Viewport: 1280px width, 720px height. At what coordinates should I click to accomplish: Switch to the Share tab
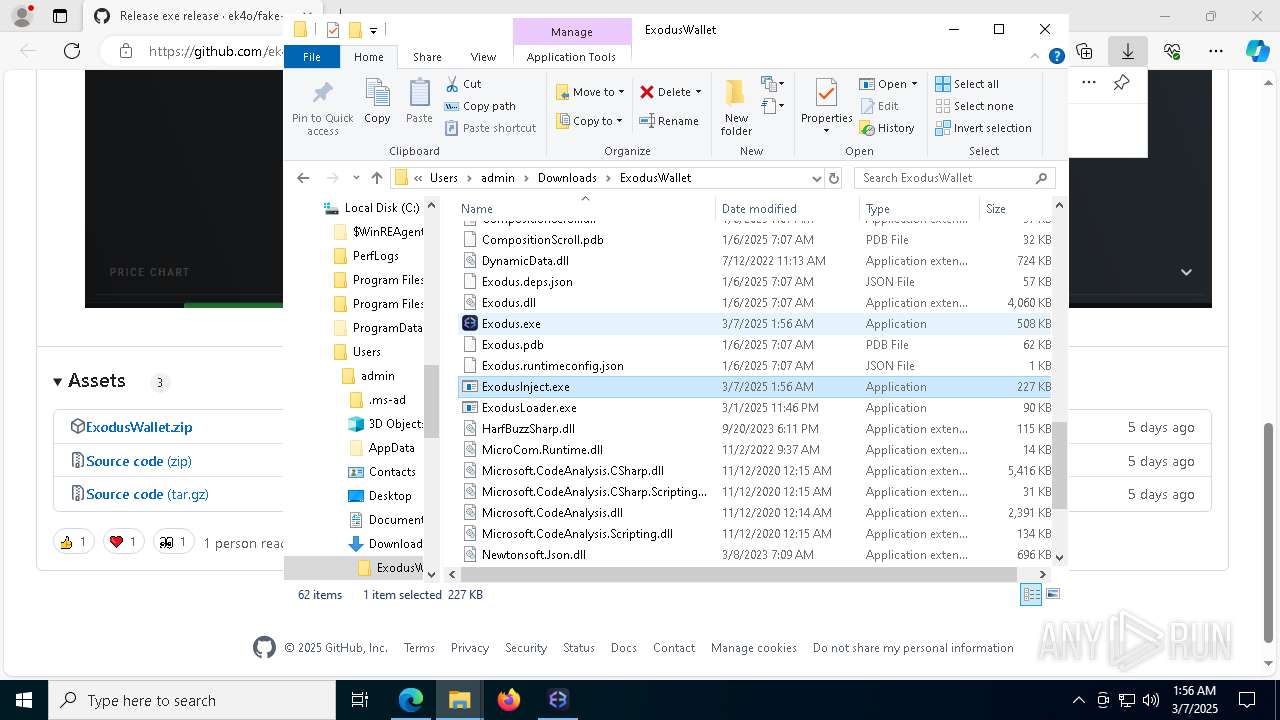[427, 57]
